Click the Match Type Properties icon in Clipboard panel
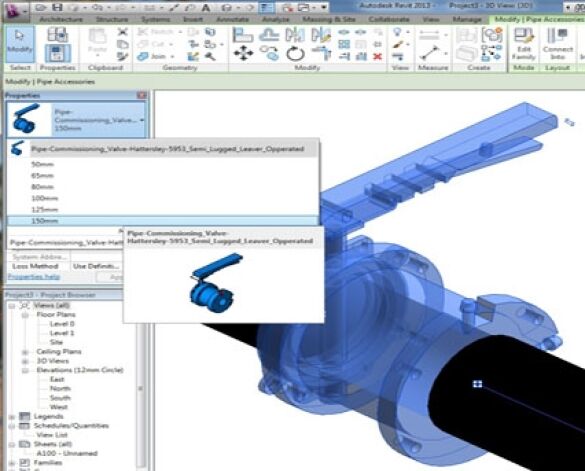585x471 pixels. point(122,56)
